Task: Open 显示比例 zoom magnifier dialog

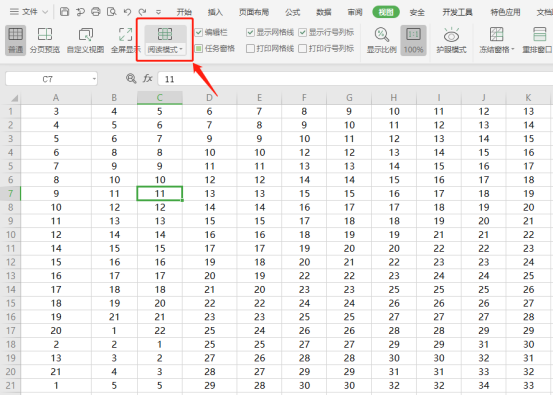Action: (x=382, y=40)
